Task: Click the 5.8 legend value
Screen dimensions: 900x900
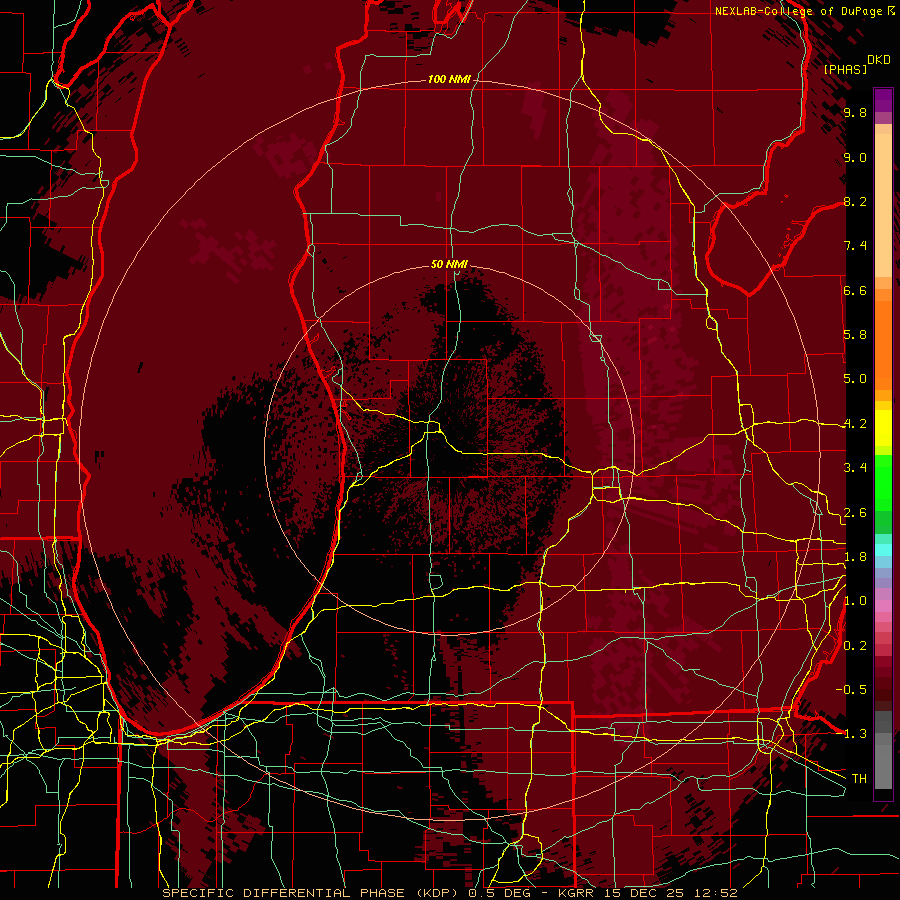Action: pos(855,335)
